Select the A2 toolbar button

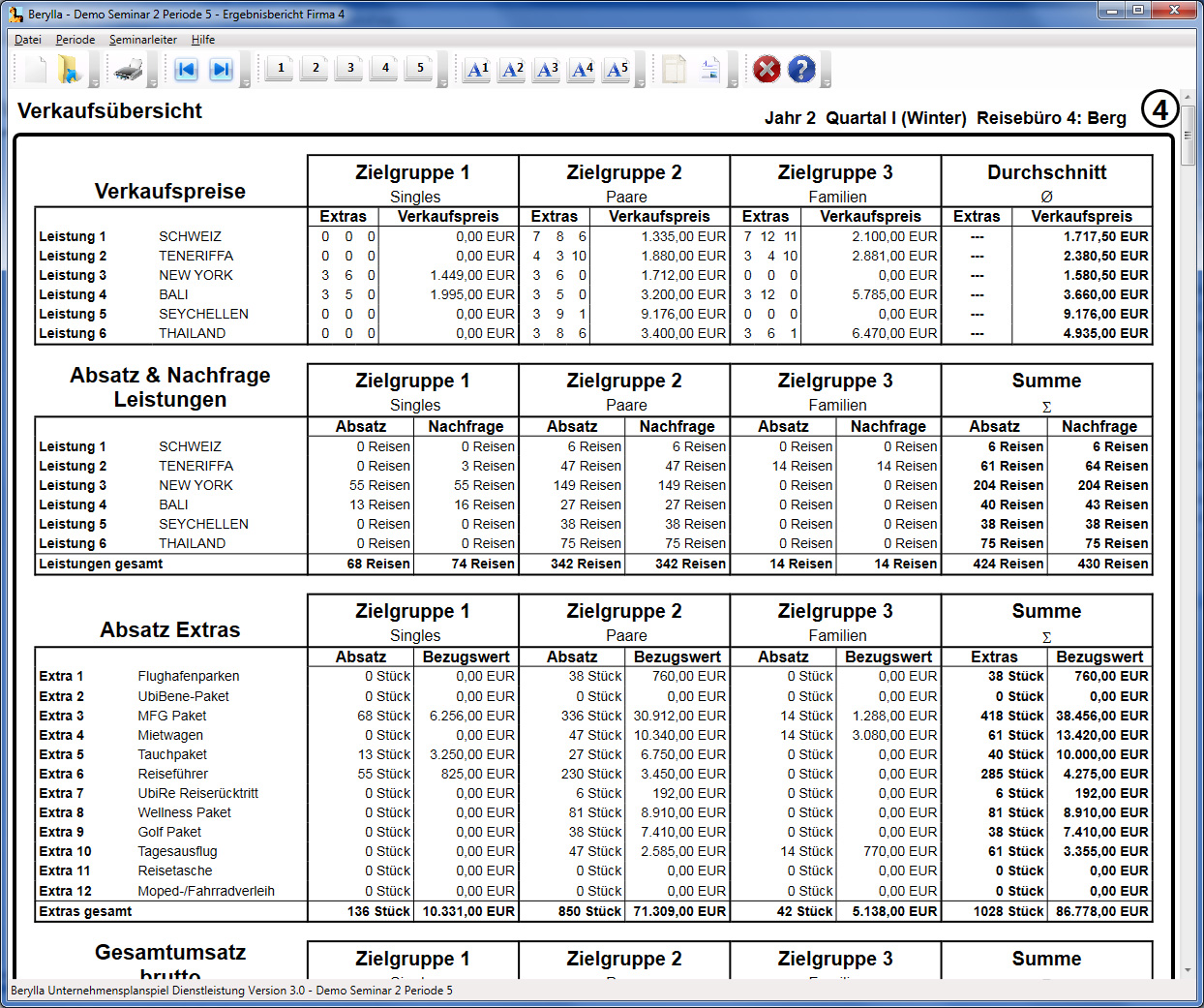[x=512, y=69]
